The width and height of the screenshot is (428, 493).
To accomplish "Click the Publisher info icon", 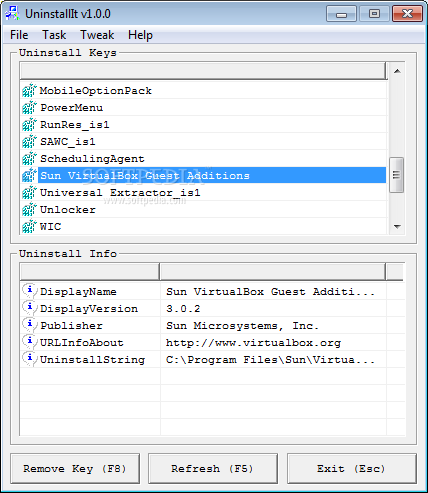I will (x=29, y=325).
